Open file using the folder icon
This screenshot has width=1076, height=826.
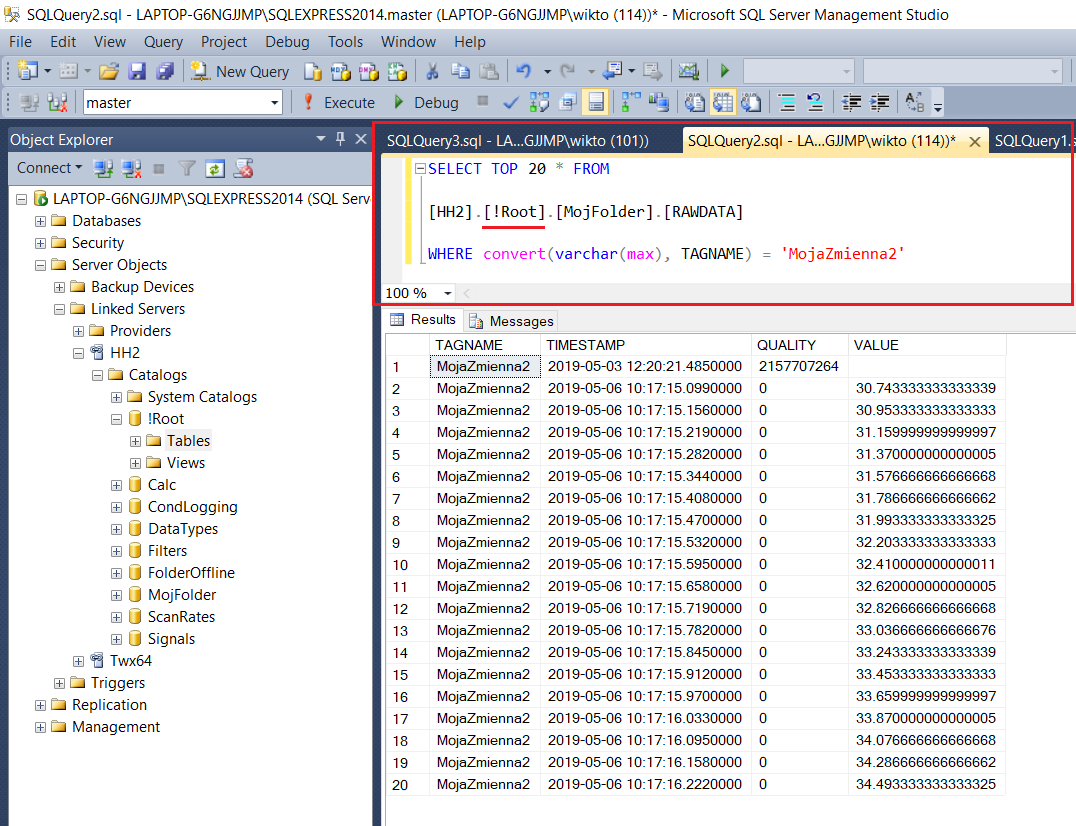(x=109, y=71)
